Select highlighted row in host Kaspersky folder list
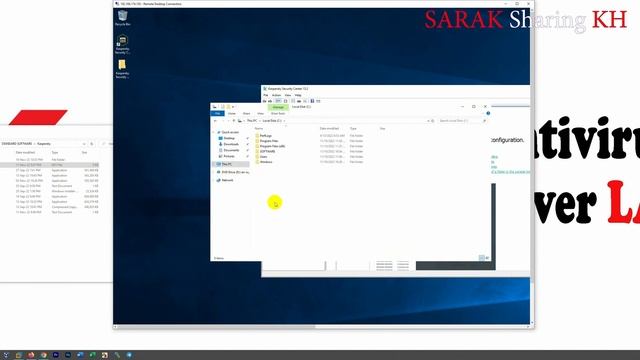Screen dimensions: 640x360 point(49,165)
